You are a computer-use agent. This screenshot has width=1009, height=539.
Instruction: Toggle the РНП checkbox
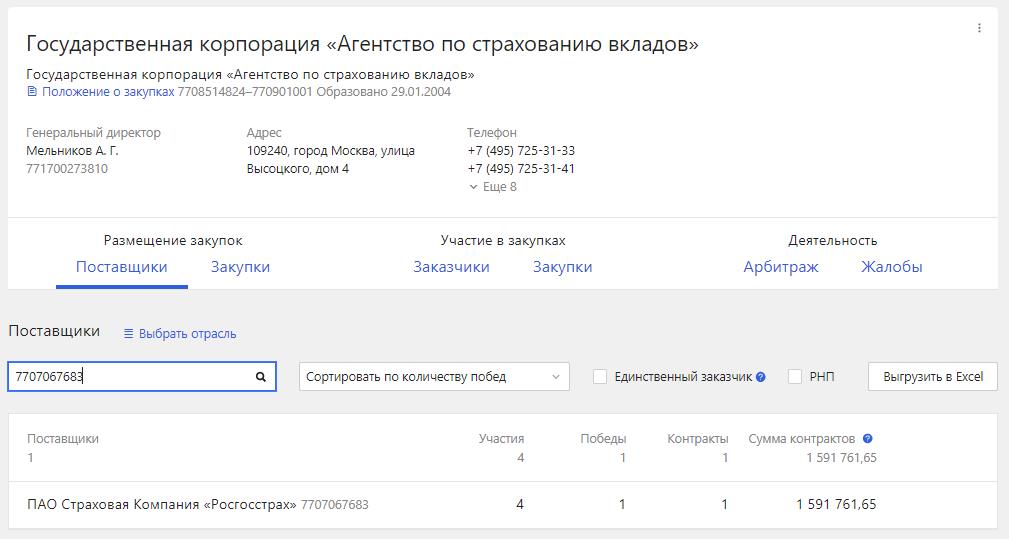(x=795, y=377)
